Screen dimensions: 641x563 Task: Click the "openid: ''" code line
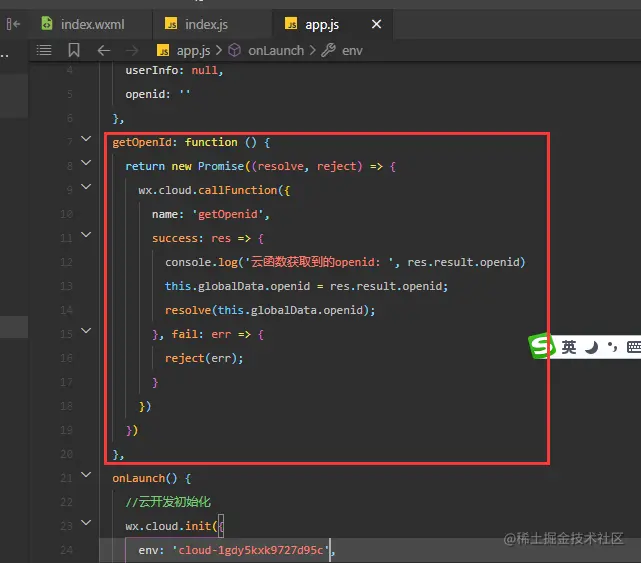click(158, 94)
